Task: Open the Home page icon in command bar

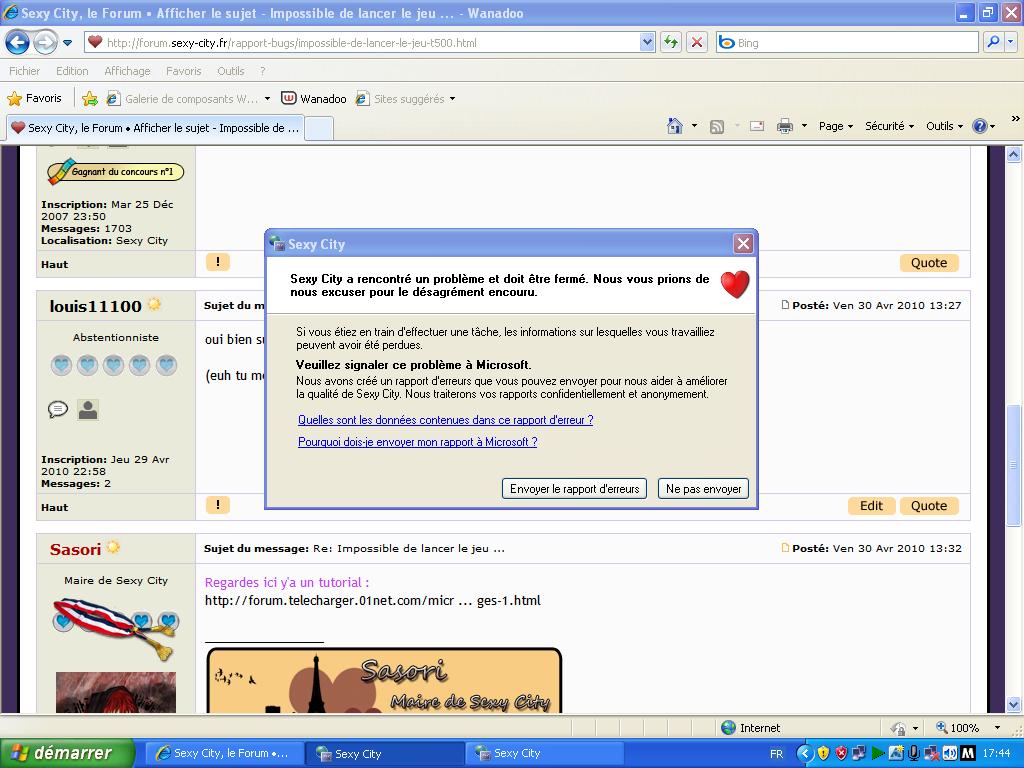Action: pyautogui.click(x=675, y=126)
